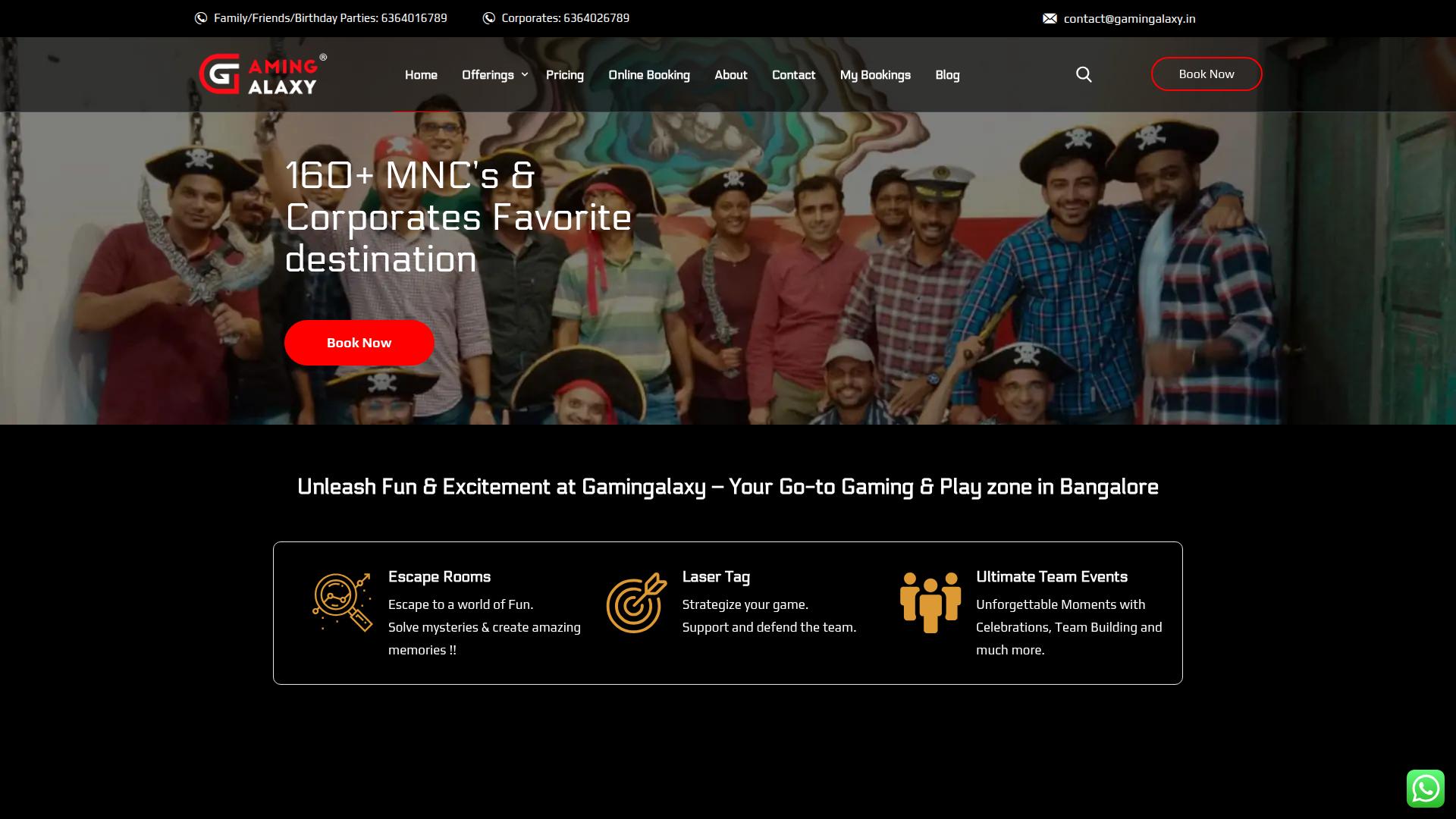
Task: Navigate to My Bookings
Action: (x=874, y=74)
